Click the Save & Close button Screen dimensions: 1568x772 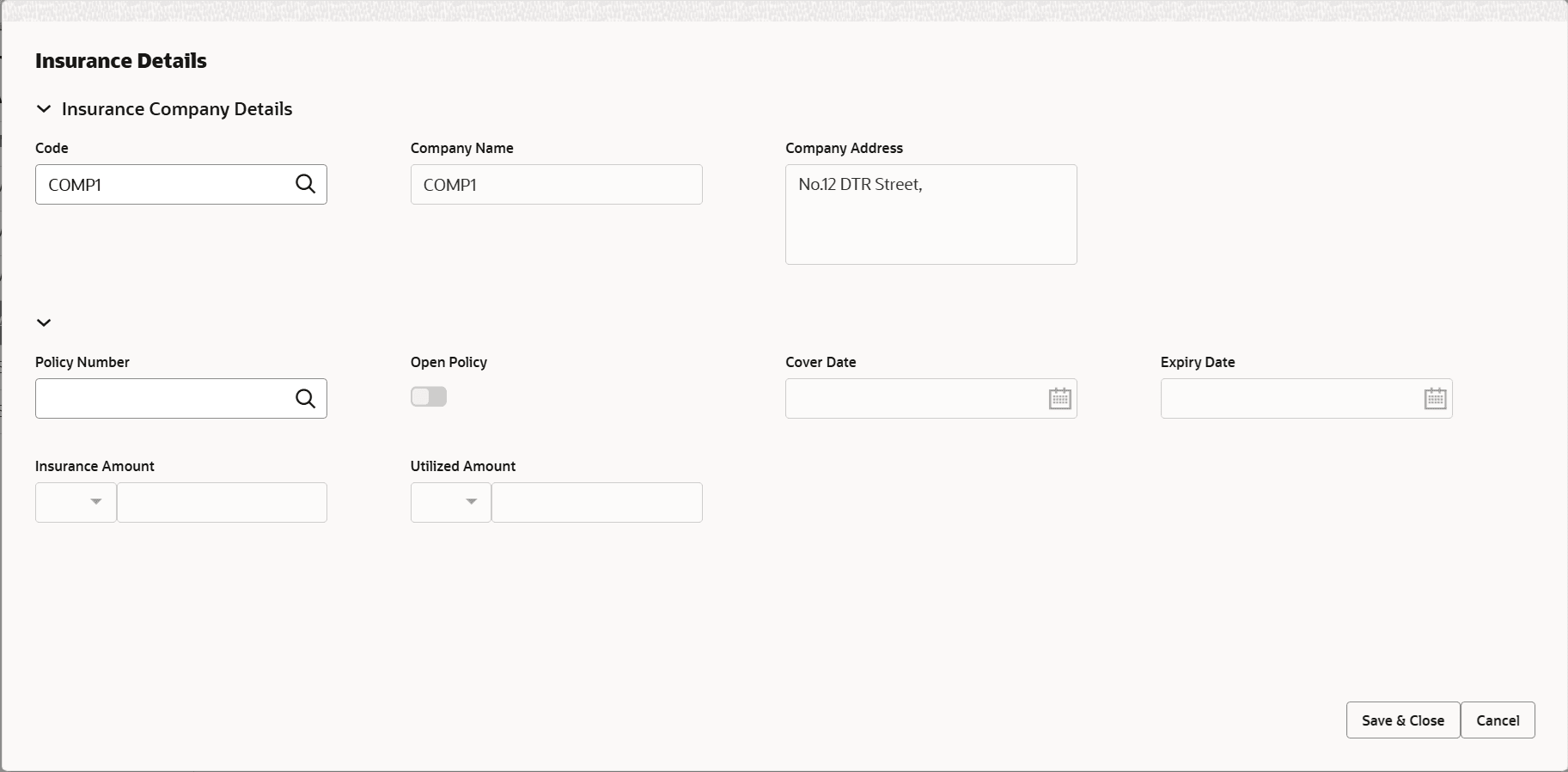pyautogui.click(x=1402, y=720)
